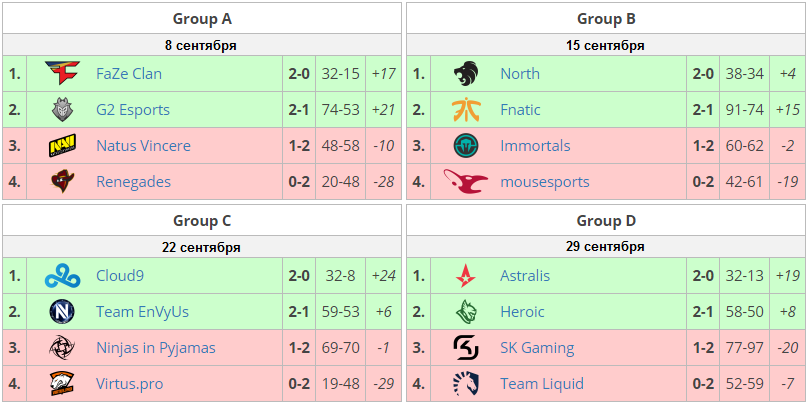Click the Natus Vincere logo

pyautogui.click(x=64, y=146)
